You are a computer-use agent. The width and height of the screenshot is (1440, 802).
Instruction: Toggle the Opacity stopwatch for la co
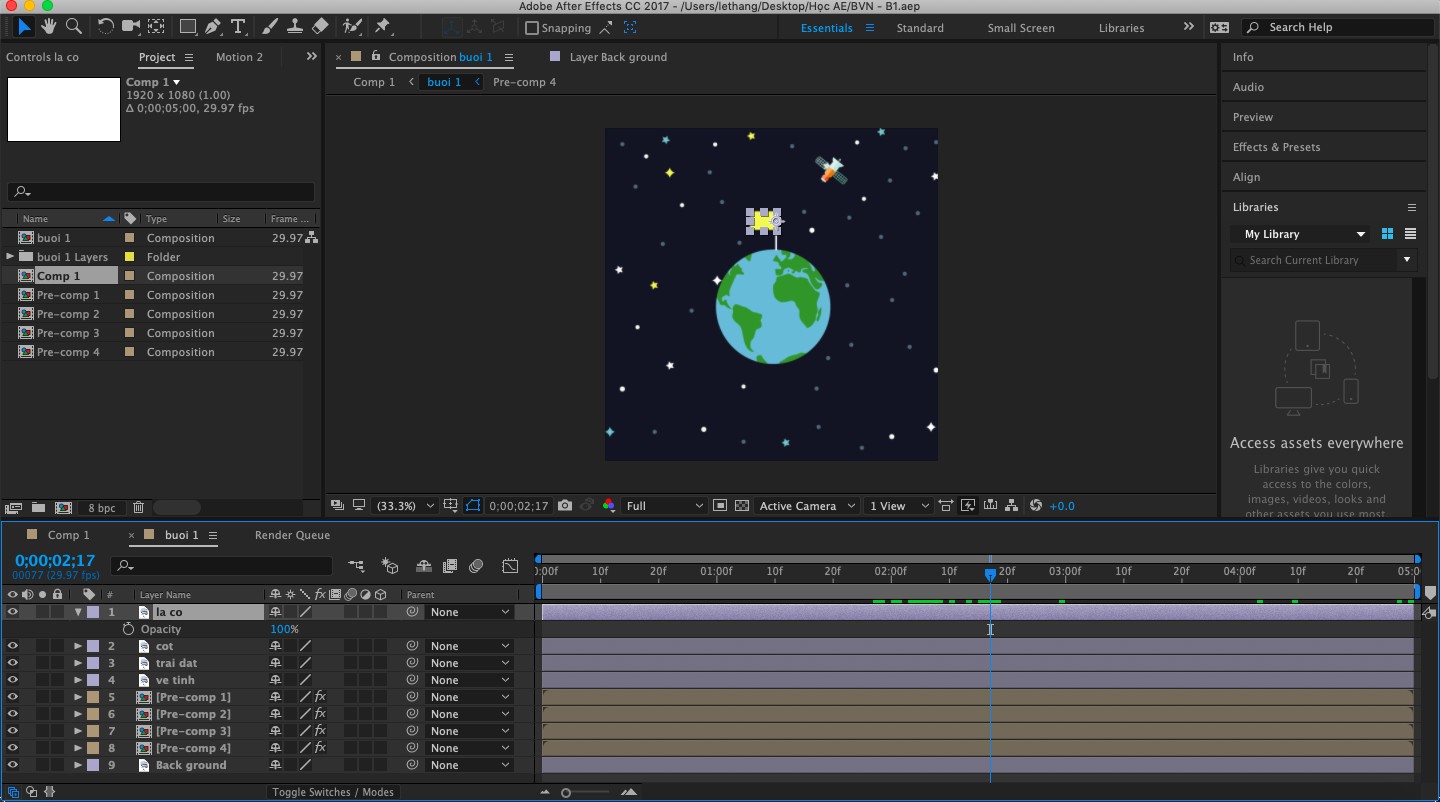pos(128,629)
